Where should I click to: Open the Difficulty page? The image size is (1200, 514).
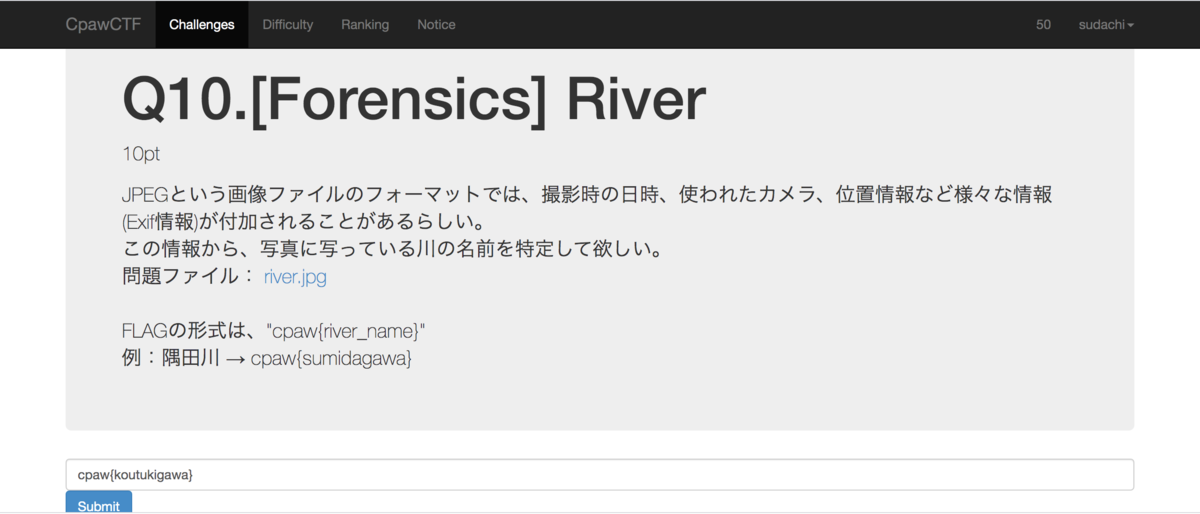pyautogui.click(x=288, y=24)
